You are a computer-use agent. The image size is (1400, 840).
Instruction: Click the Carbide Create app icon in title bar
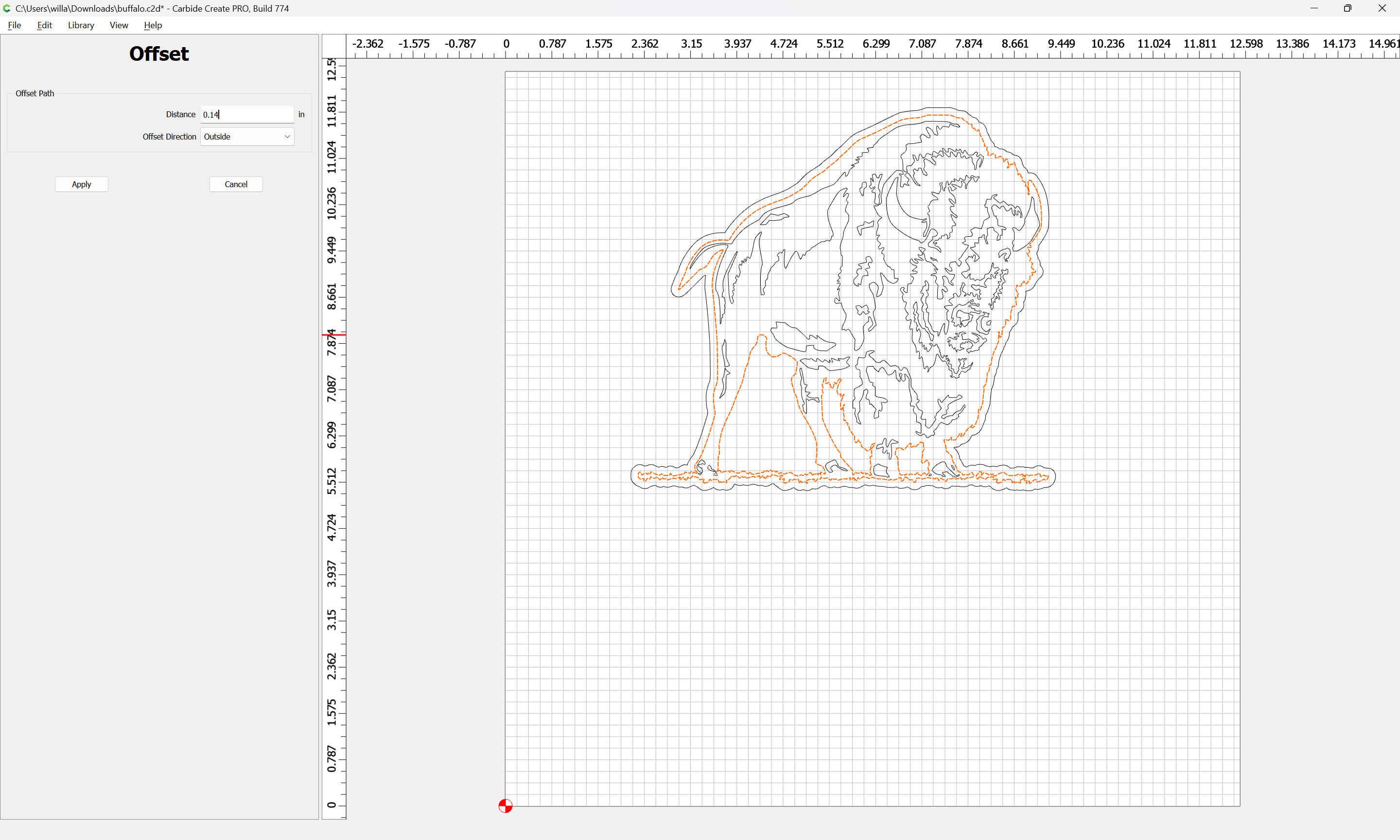point(7,8)
